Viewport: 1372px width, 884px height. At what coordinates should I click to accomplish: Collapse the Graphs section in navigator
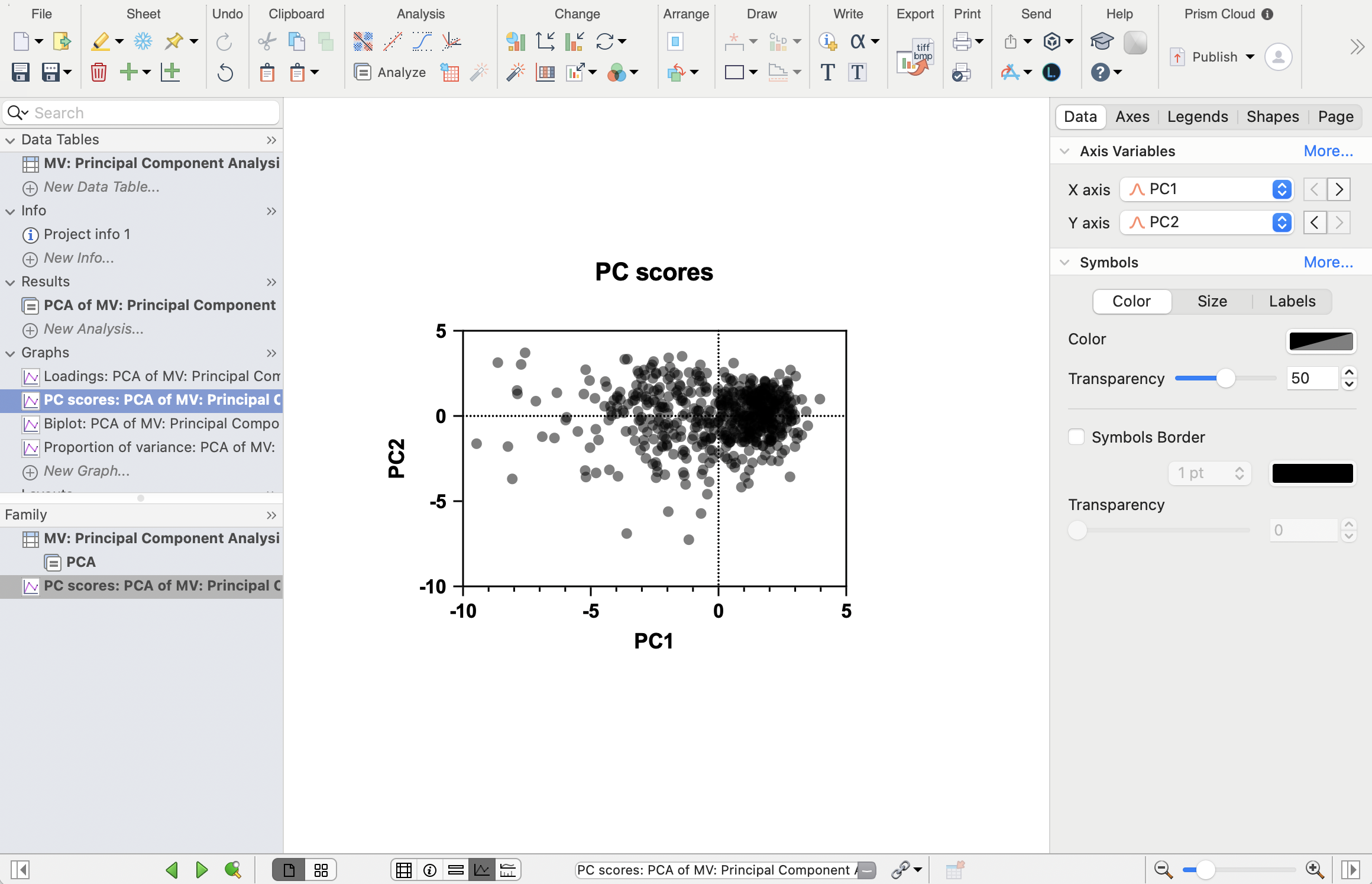(11, 353)
